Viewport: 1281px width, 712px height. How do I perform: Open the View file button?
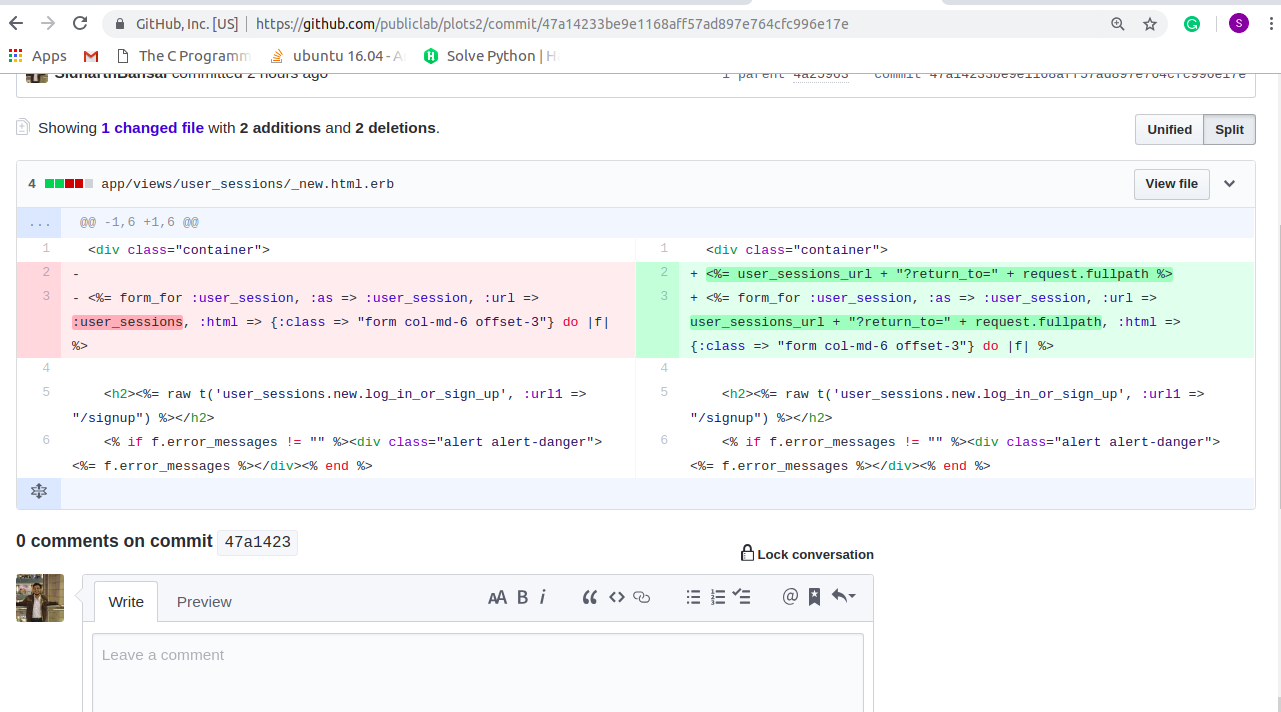click(1171, 184)
